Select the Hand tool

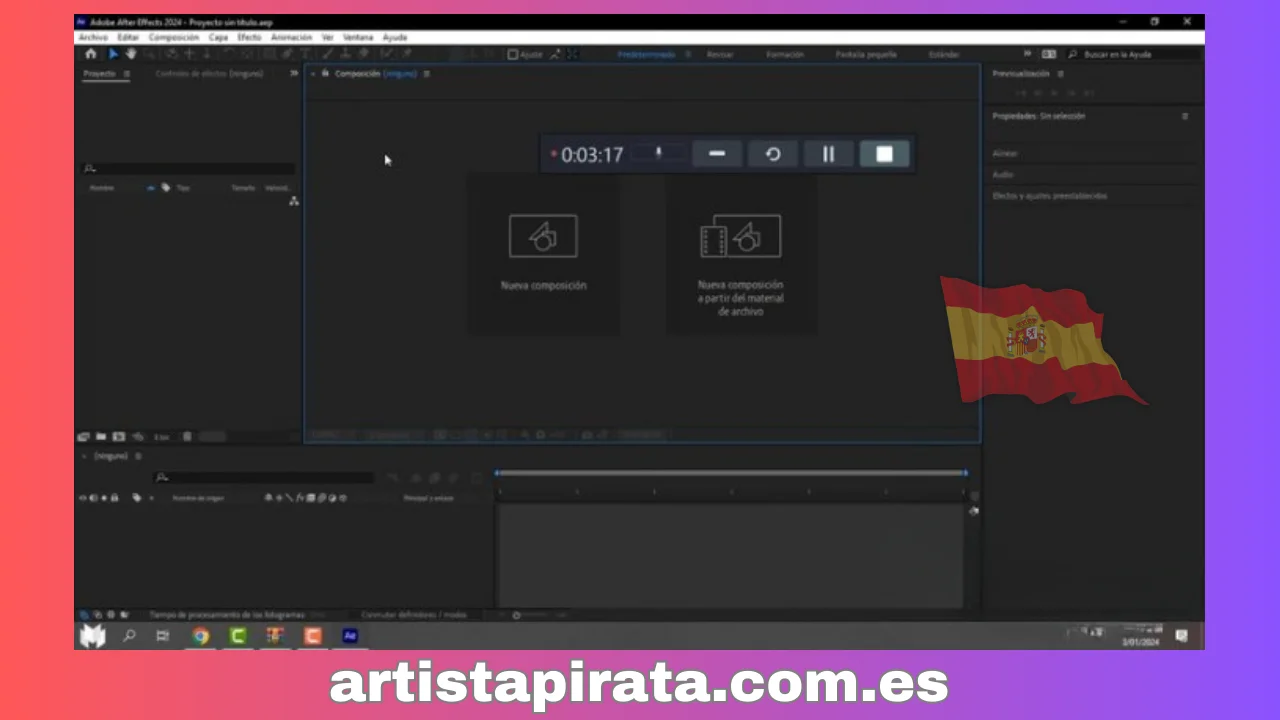[x=131, y=54]
